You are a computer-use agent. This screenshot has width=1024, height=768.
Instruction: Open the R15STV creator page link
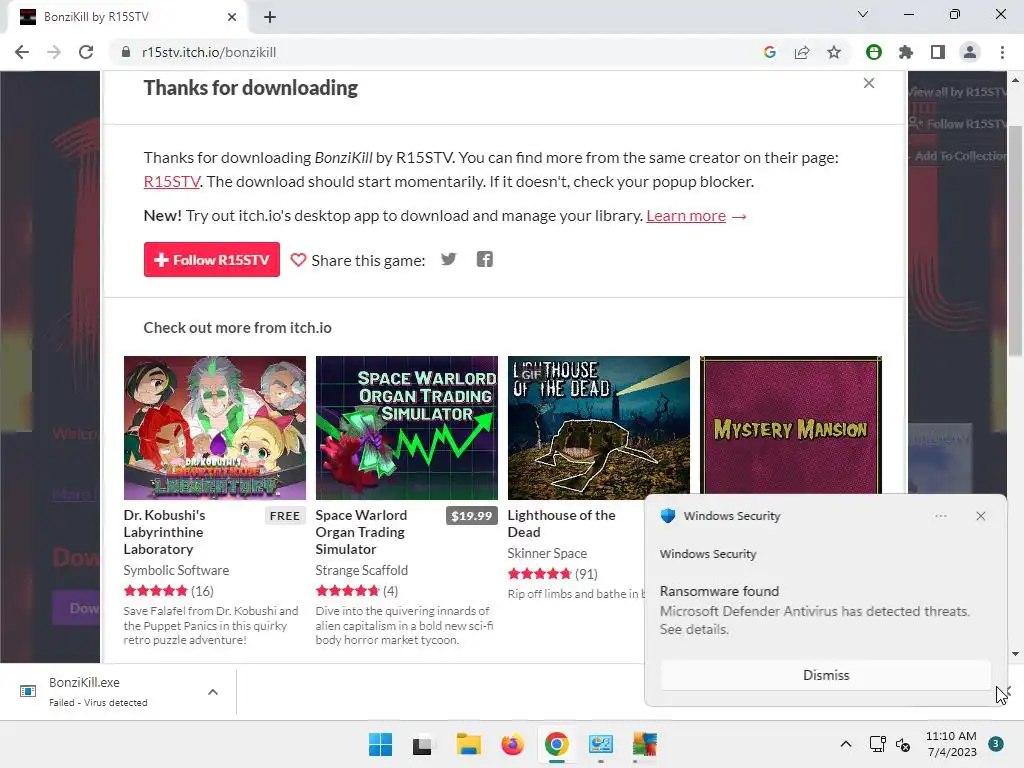(x=172, y=182)
